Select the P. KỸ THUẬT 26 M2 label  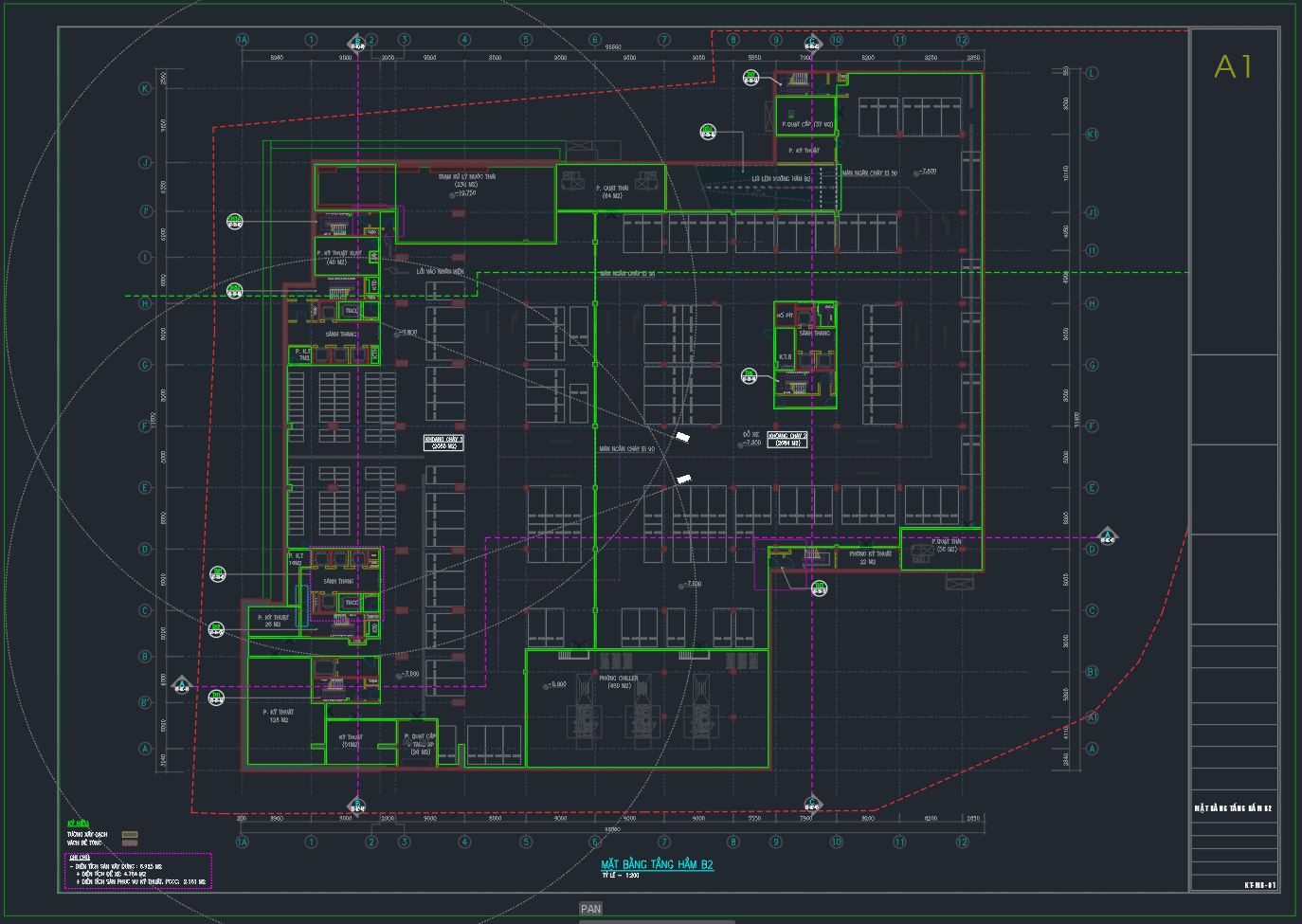coord(273,620)
